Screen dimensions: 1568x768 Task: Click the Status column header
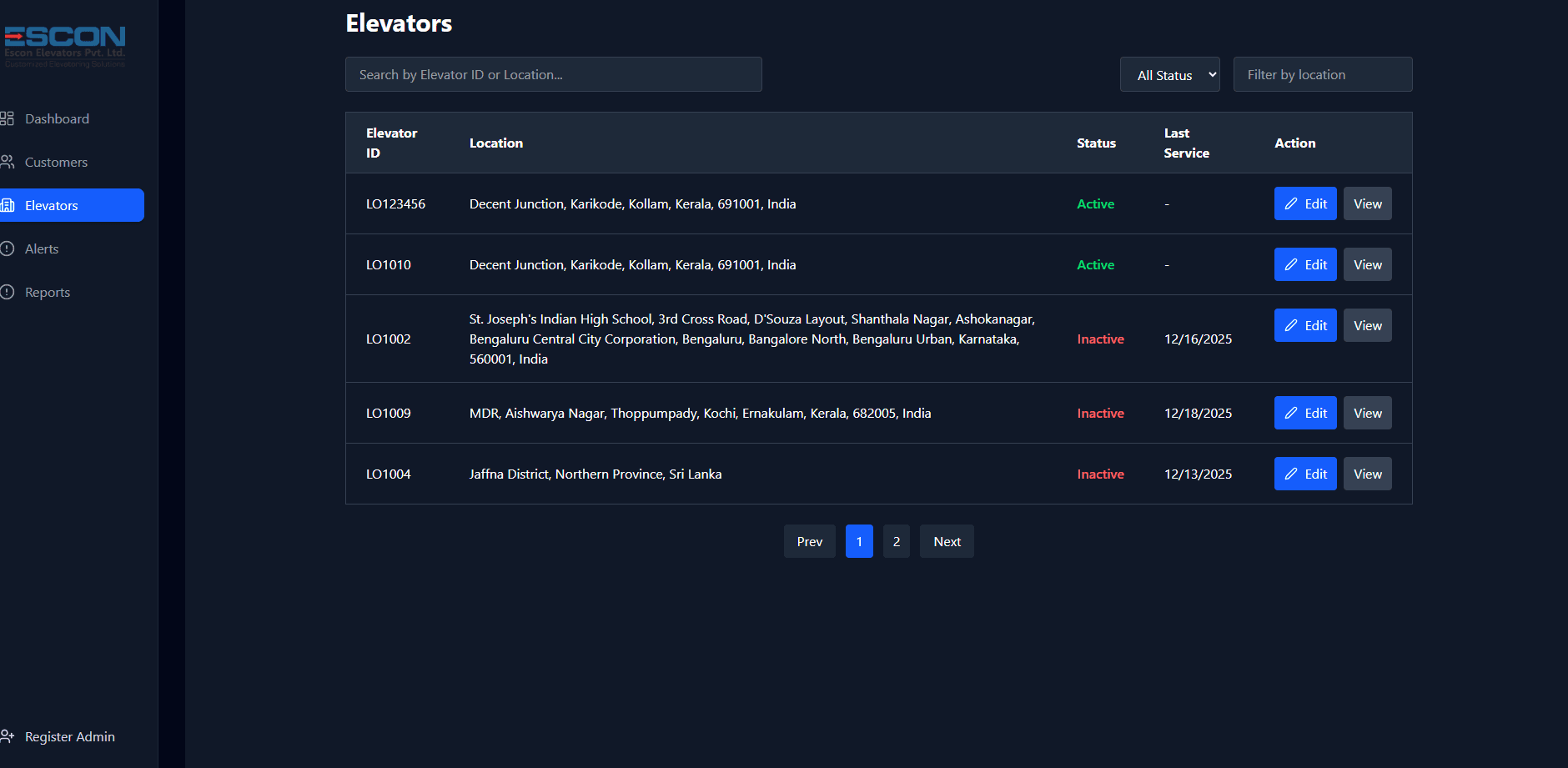click(1096, 143)
